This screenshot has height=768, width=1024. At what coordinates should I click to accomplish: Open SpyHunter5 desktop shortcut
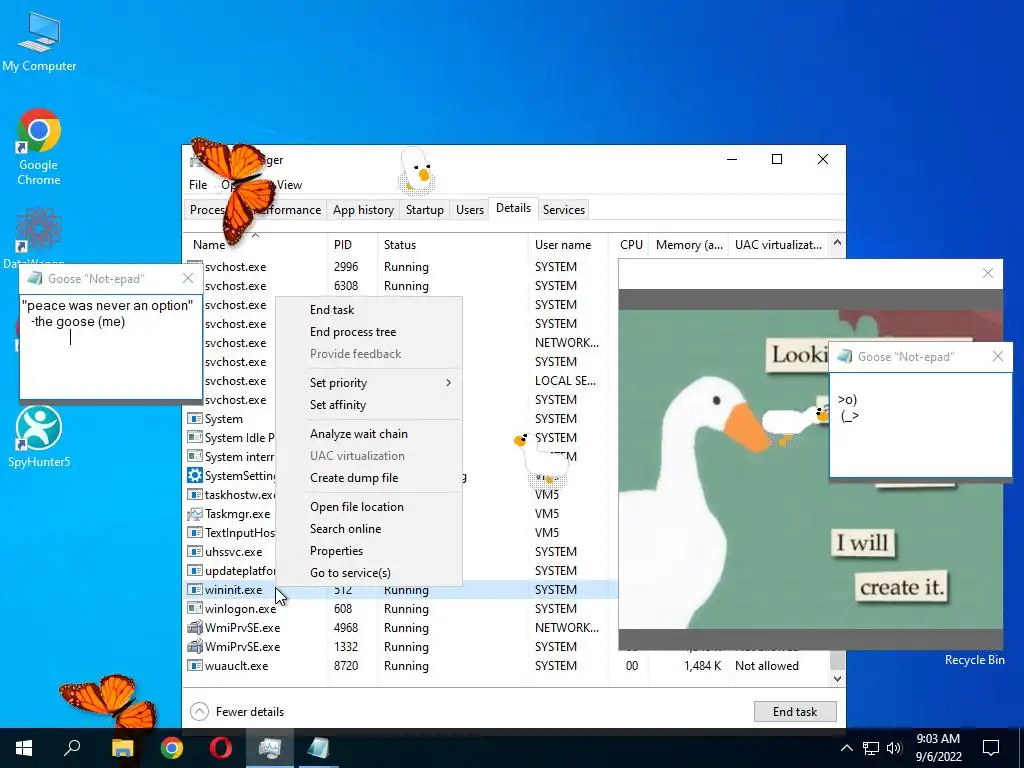click(39, 436)
